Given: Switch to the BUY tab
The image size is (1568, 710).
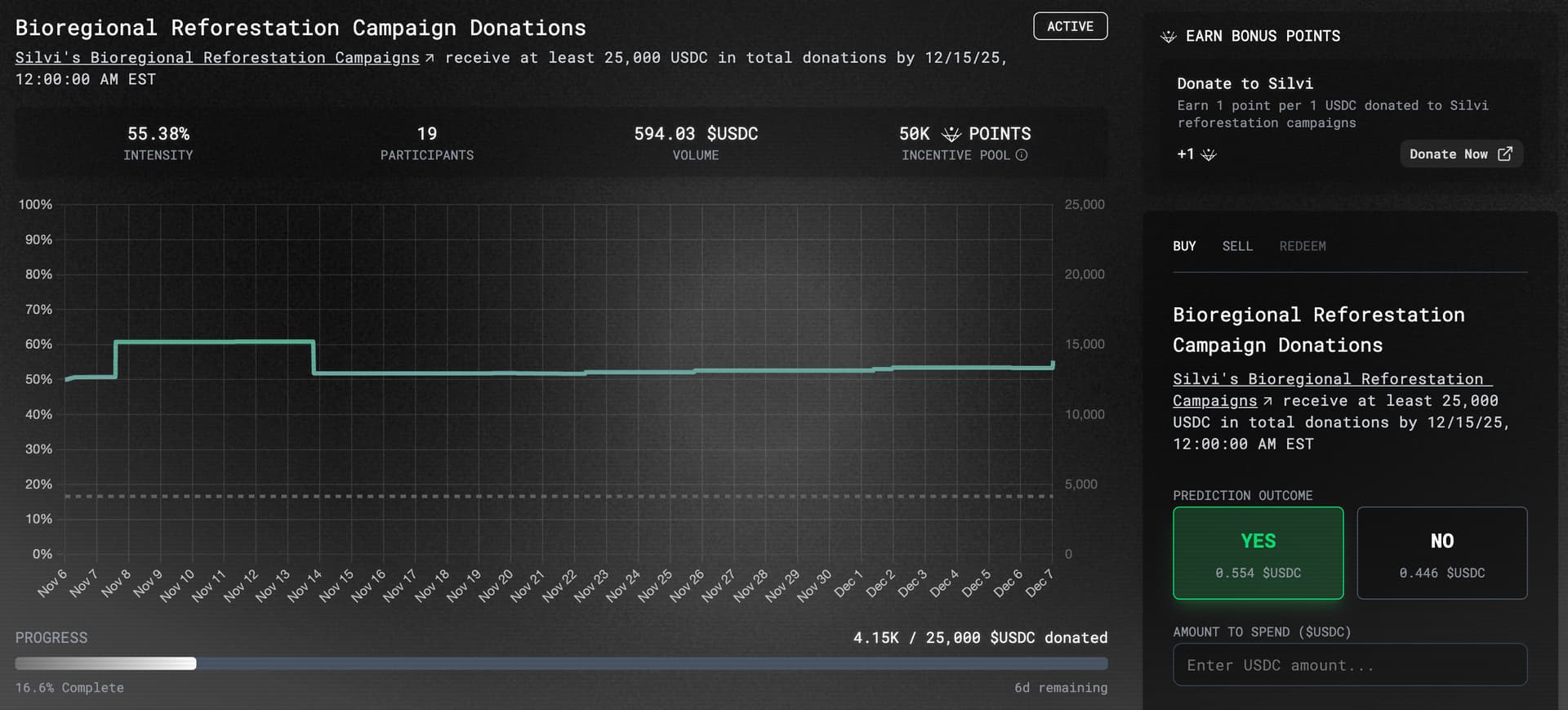Looking at the screenshot, I should click(1184, 246).
